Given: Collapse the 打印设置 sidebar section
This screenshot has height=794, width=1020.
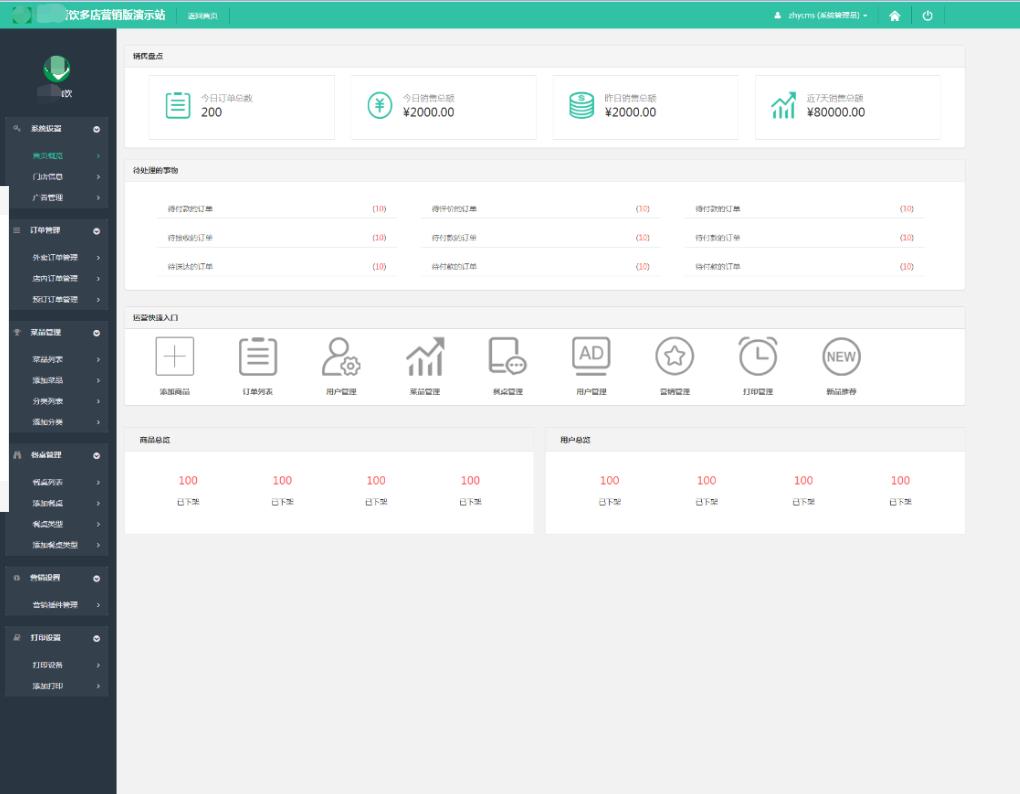Looking at the screenshot, I should pos(96,639).
